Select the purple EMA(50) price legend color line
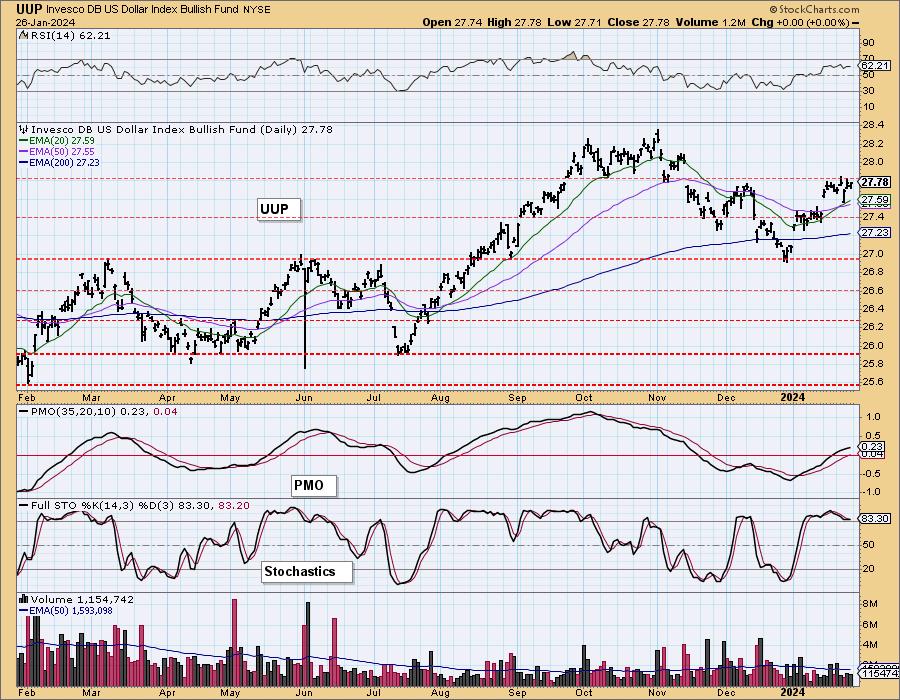The width and height of the screenshot is (900, 700). (x=24, y=151)
